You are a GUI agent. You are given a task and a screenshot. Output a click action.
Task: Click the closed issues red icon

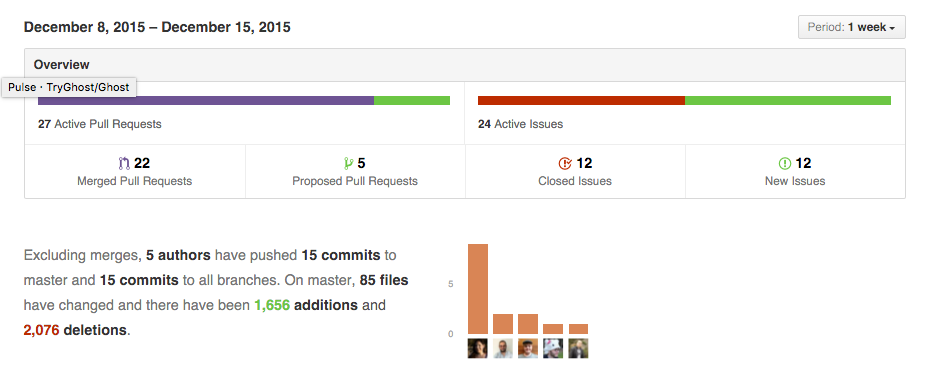[x=565, y=163]
